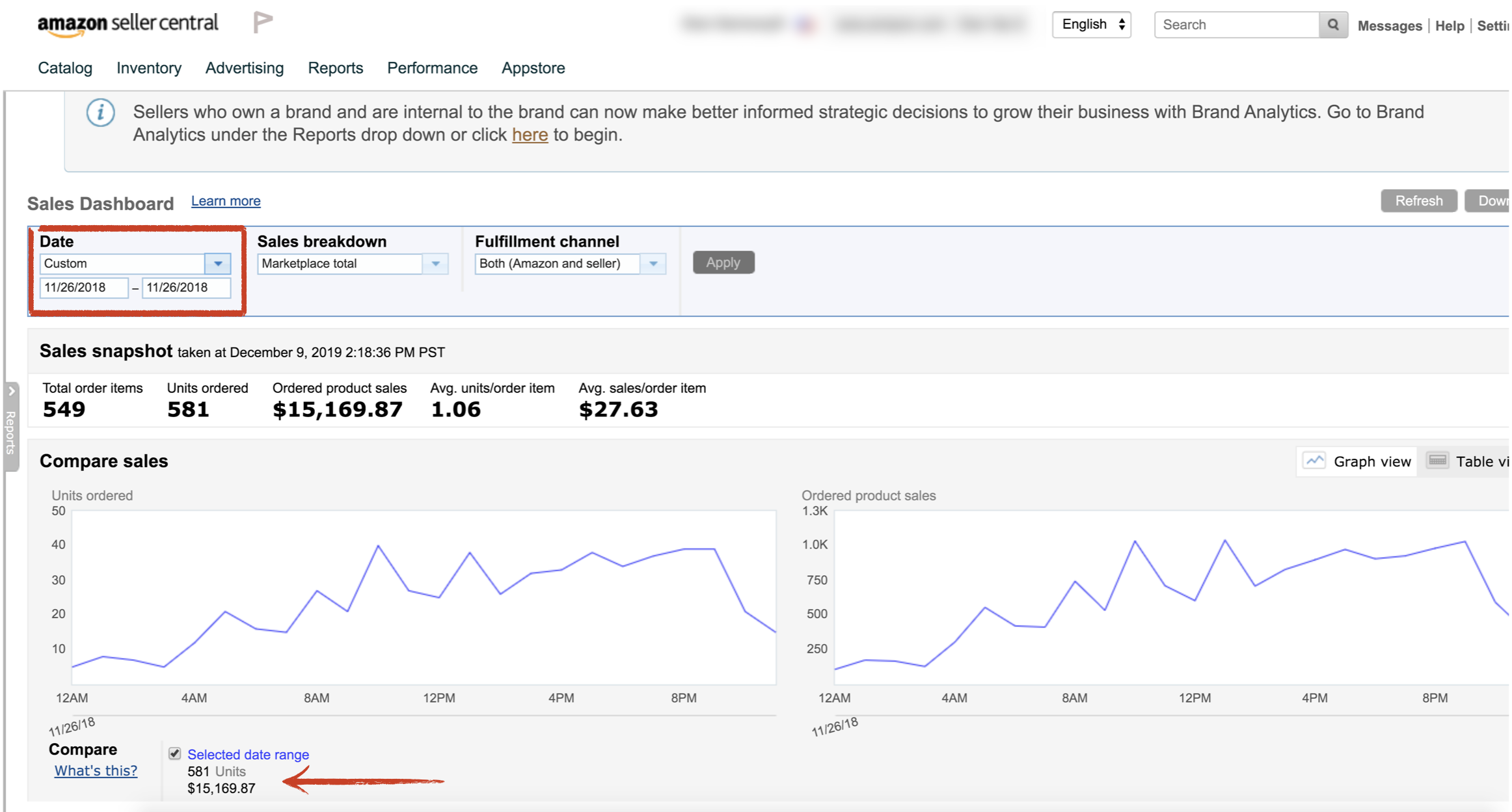Open the Advertising menu
1512x812 pixels.
click(245, 68)
